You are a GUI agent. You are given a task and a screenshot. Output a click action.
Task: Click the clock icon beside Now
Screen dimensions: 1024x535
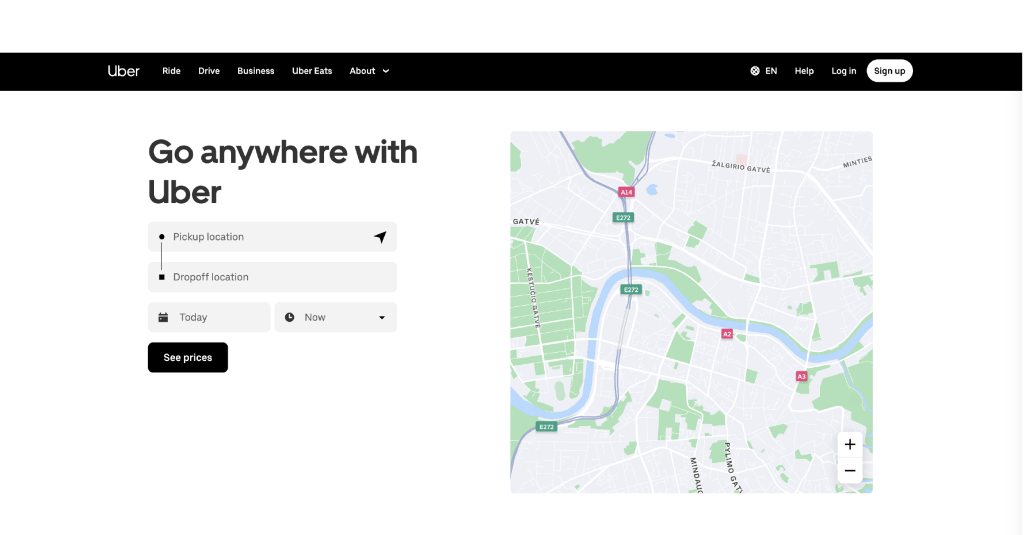(289, 317)
